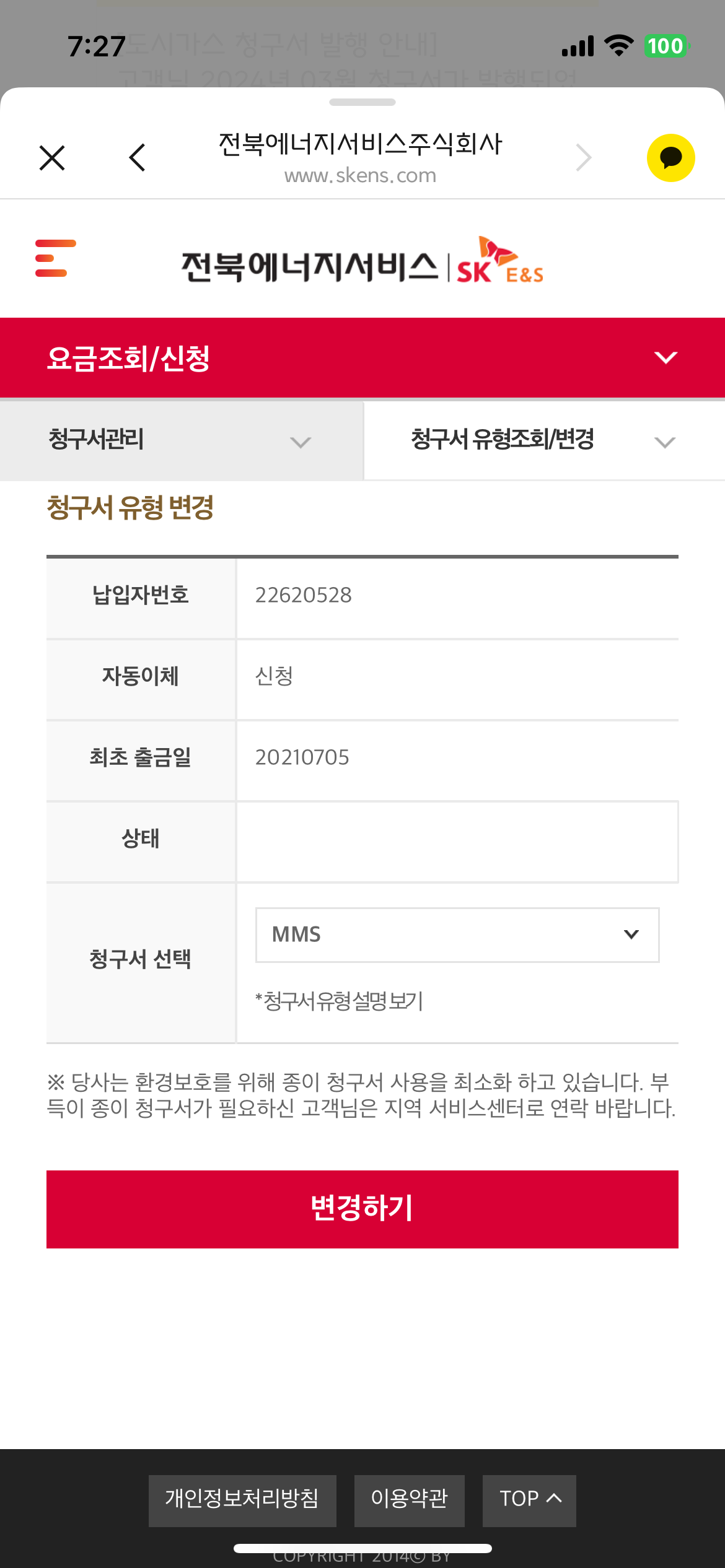Open the 청구서 유형조회/변경 dropdown
This screenshot has width=725, height=1568.
pyautogui.click(x=543, y=441)
